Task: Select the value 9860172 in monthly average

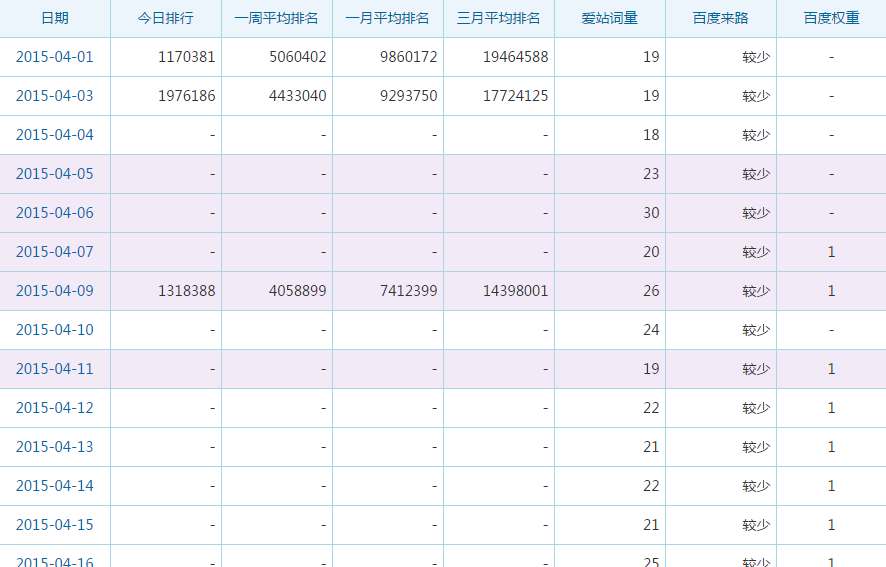Action: [409, 57]
